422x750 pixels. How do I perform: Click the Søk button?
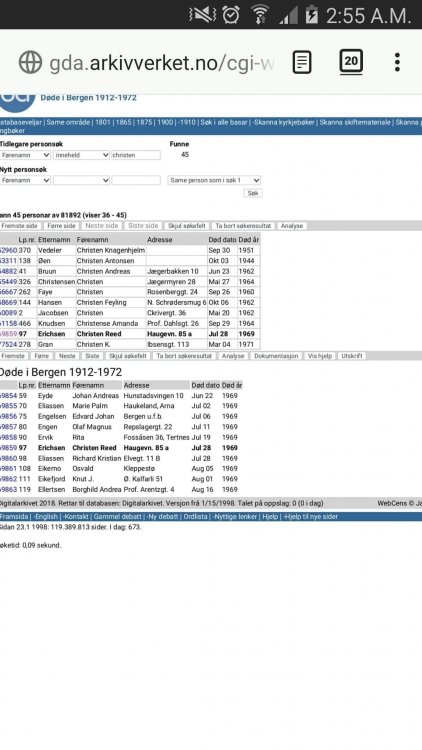pos(253,193)
